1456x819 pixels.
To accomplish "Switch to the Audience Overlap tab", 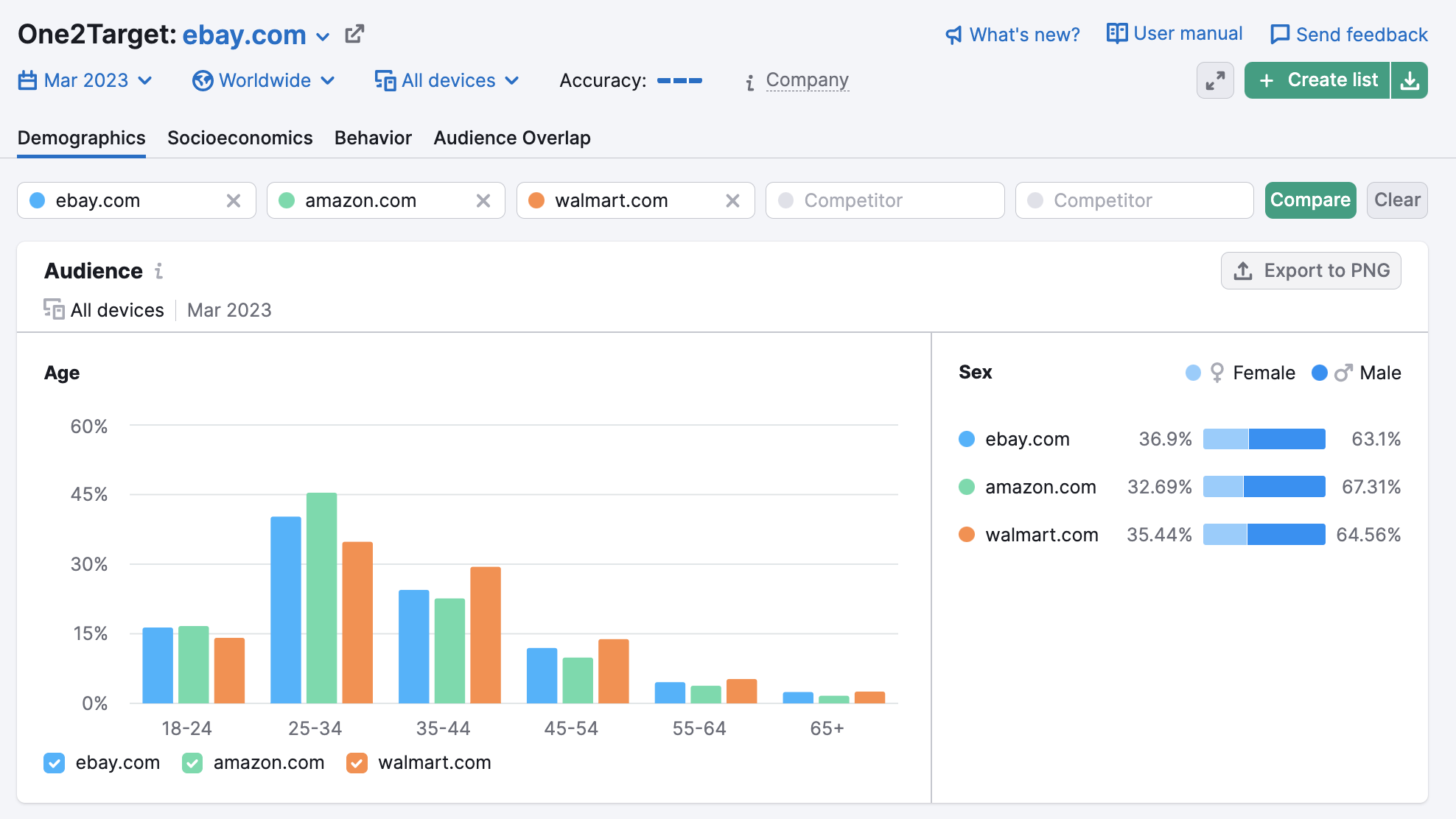I will [512, 138].
